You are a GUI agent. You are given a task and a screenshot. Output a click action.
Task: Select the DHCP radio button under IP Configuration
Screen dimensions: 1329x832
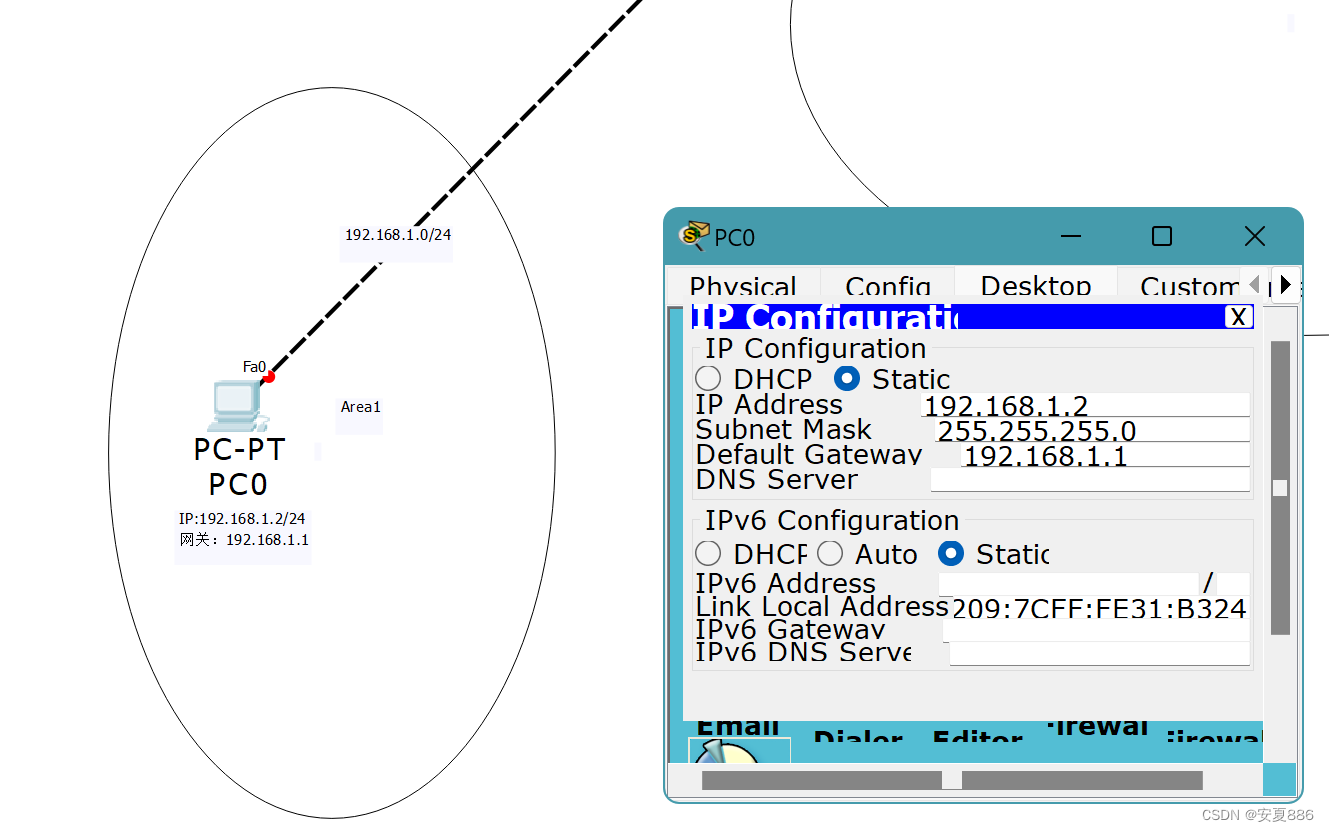pos(708,378)
